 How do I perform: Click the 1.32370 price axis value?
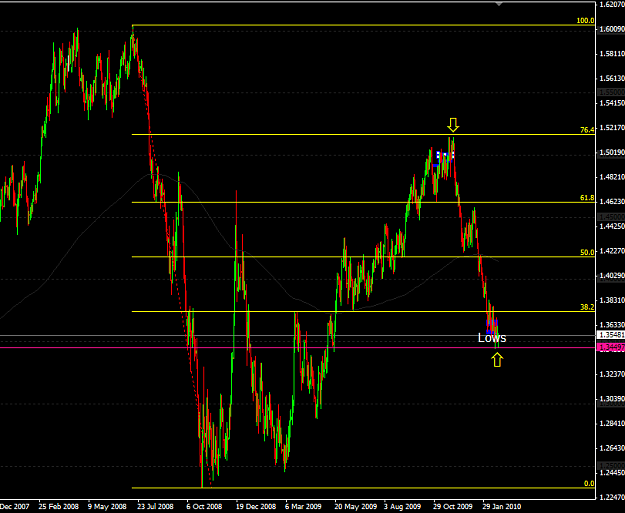pyautogui.click(x=612, y=374)
